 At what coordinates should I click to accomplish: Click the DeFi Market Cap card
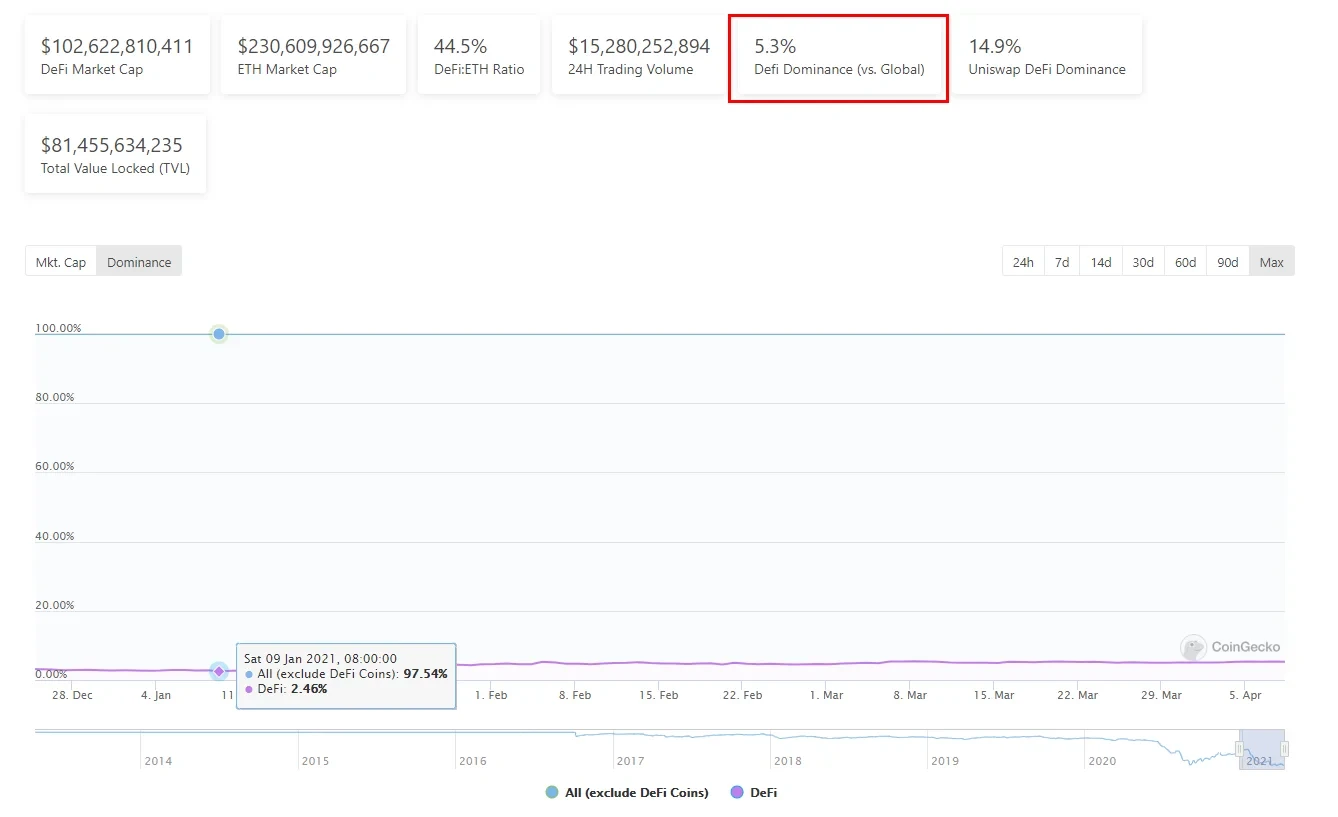point(117,56)
